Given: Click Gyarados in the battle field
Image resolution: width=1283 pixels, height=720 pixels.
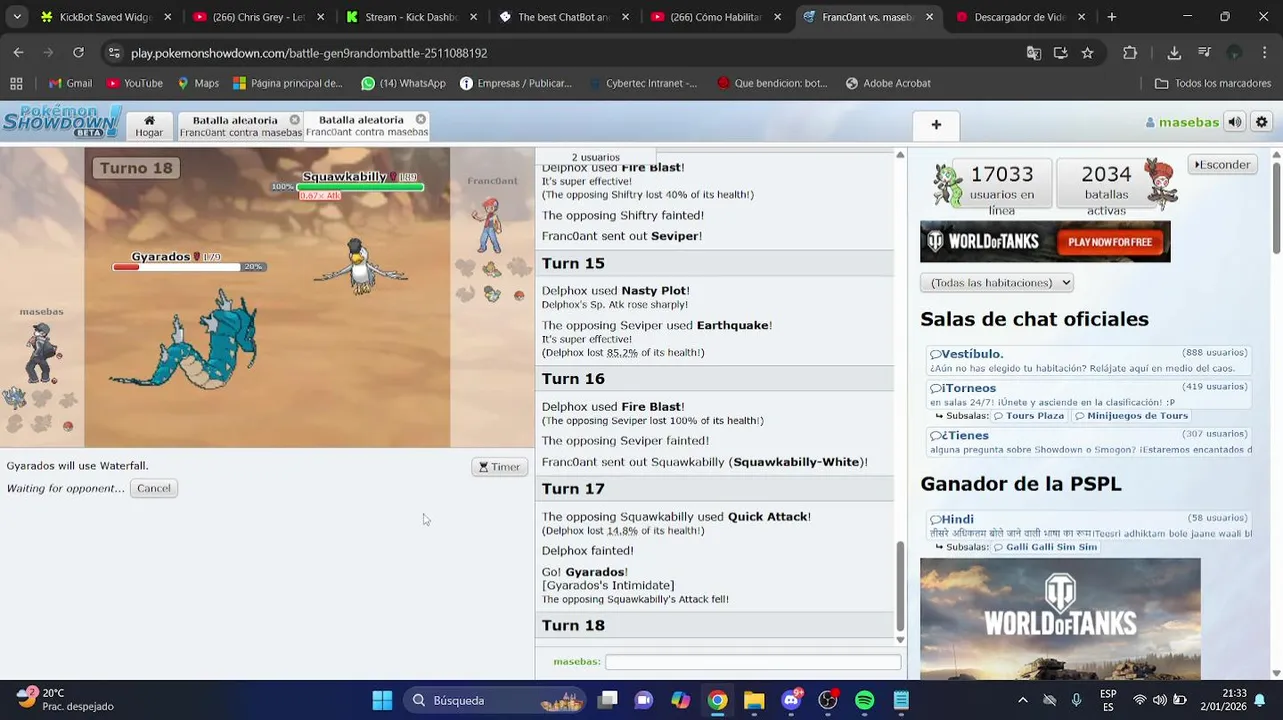Looking at the screenshot, I should pos(185,340).
